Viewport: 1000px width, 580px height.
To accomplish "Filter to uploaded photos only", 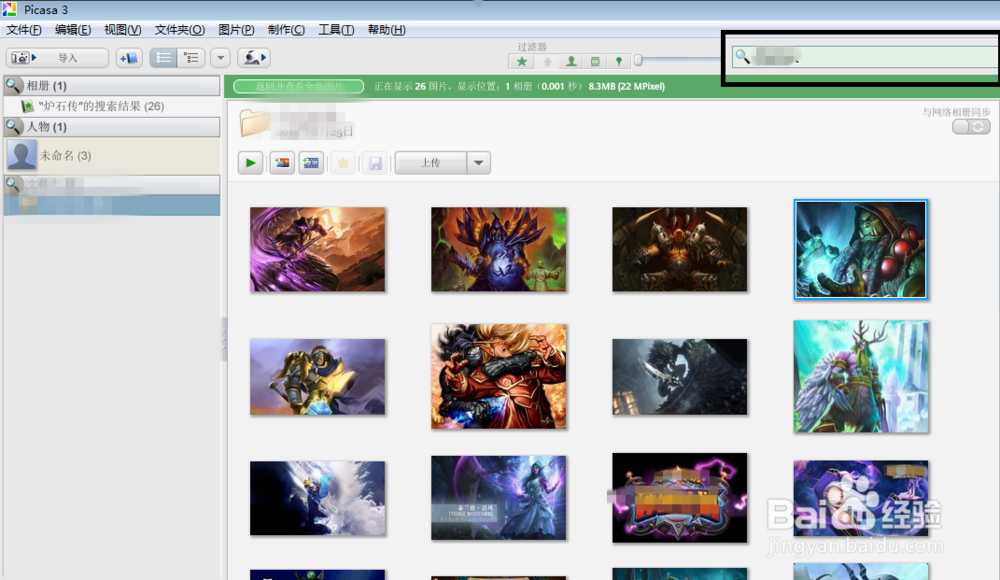I will click(x=547, y=61).
